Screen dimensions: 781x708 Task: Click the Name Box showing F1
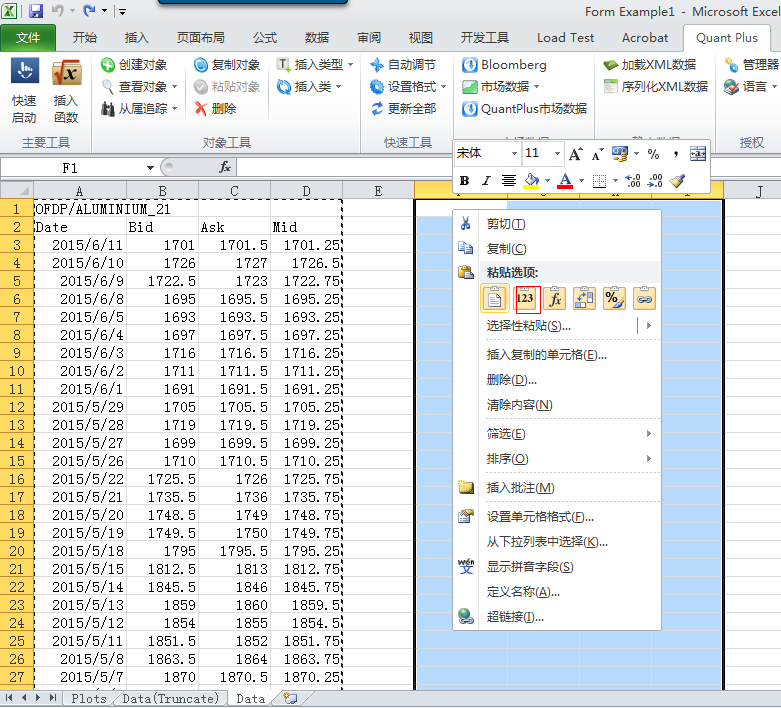(x=70, y=168)
